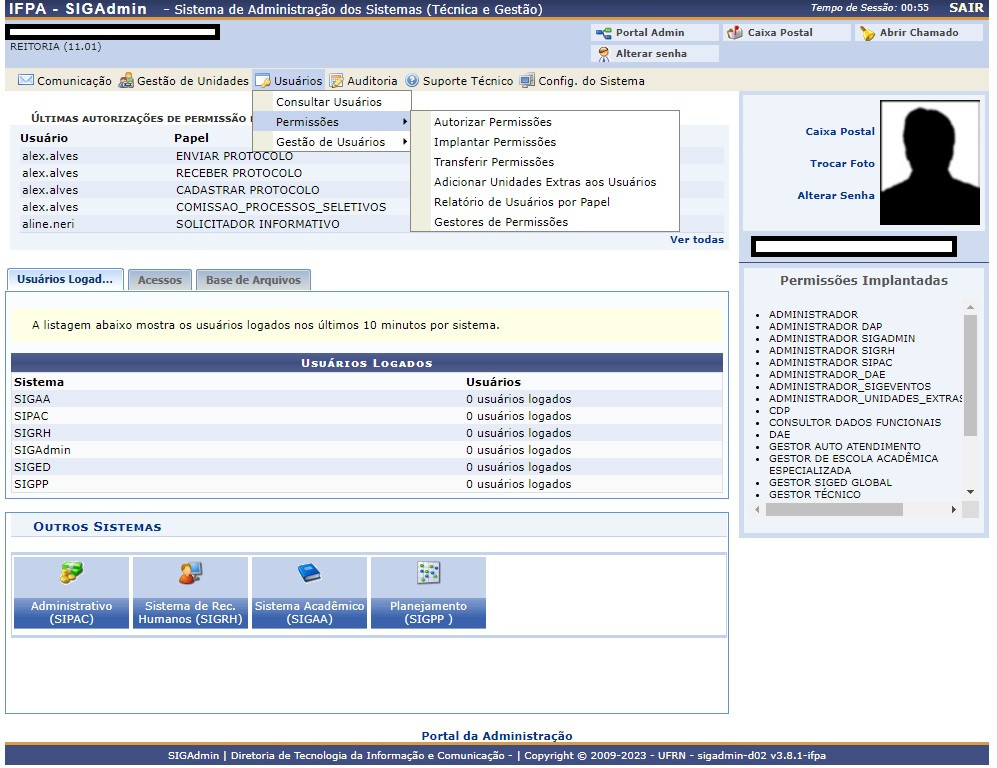Click the Usuários menu icon

(x=263, y=81)
